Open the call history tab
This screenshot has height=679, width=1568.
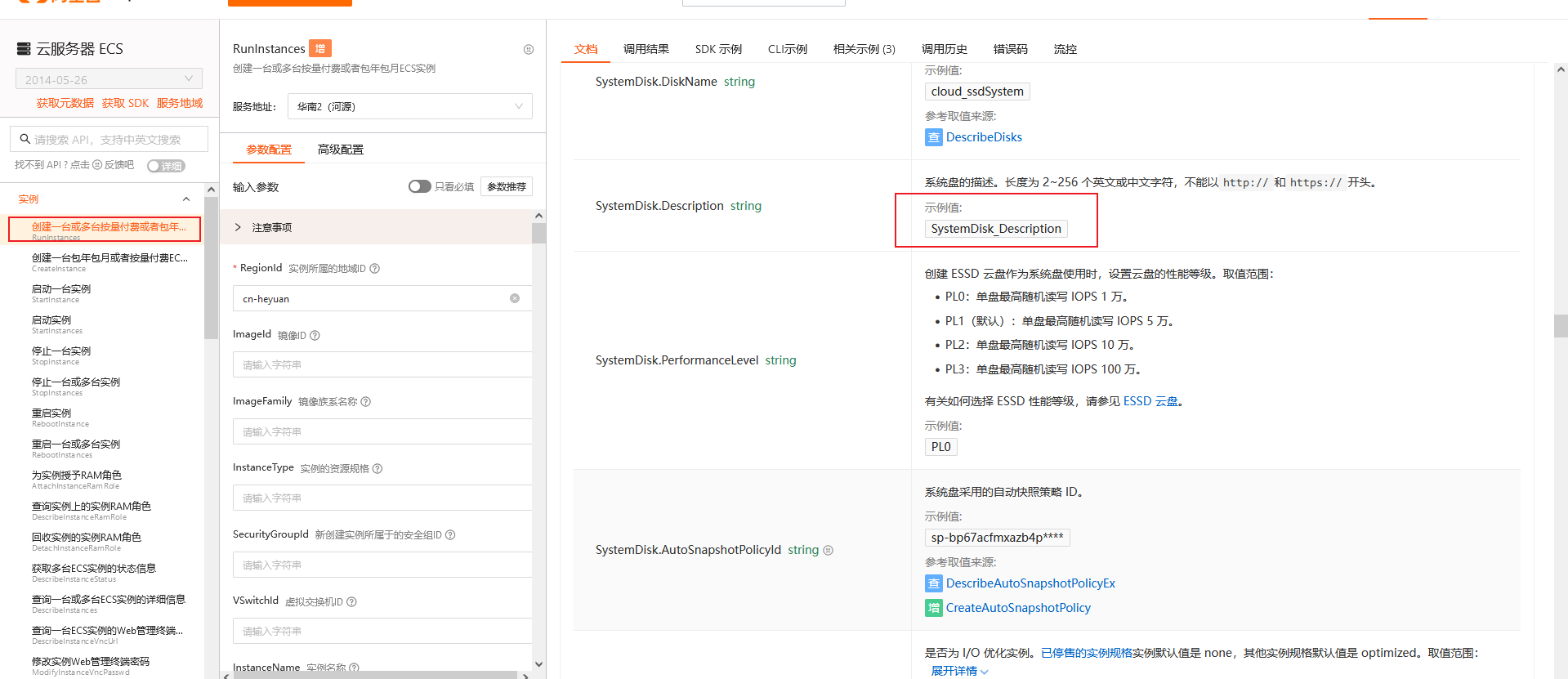(x=945, y=49)
